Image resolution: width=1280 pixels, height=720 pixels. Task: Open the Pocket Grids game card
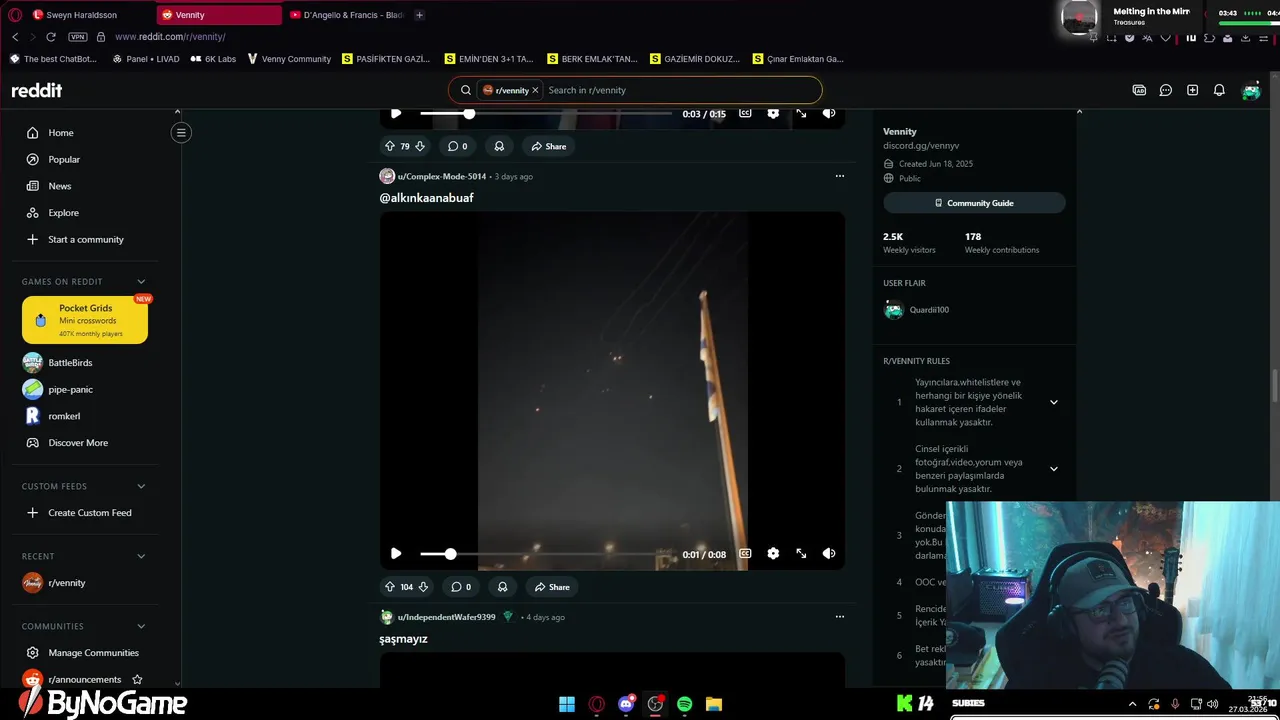pos(85,320)
